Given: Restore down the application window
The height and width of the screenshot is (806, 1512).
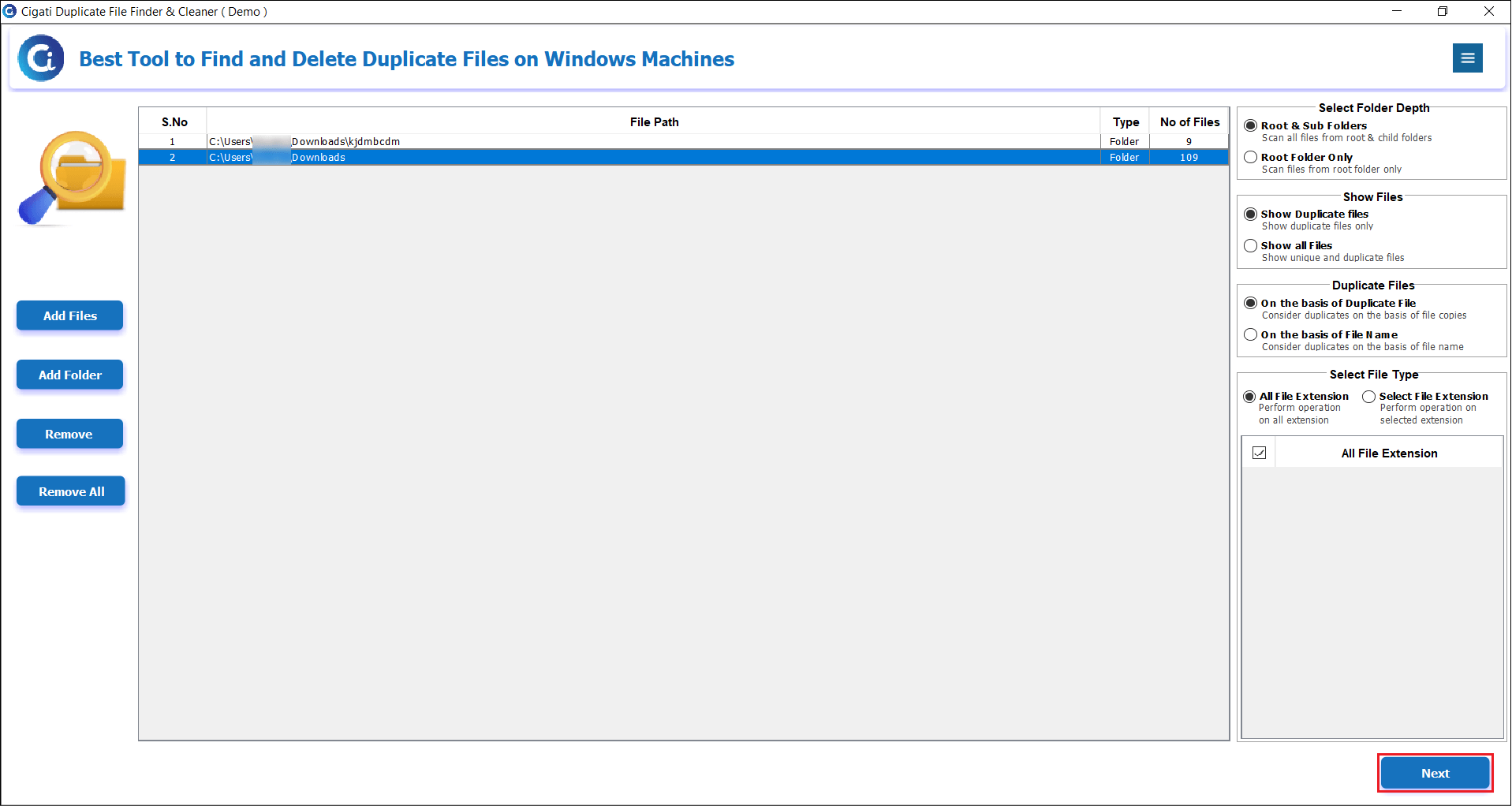Looking at the screenshot, I should point(1443,11).
